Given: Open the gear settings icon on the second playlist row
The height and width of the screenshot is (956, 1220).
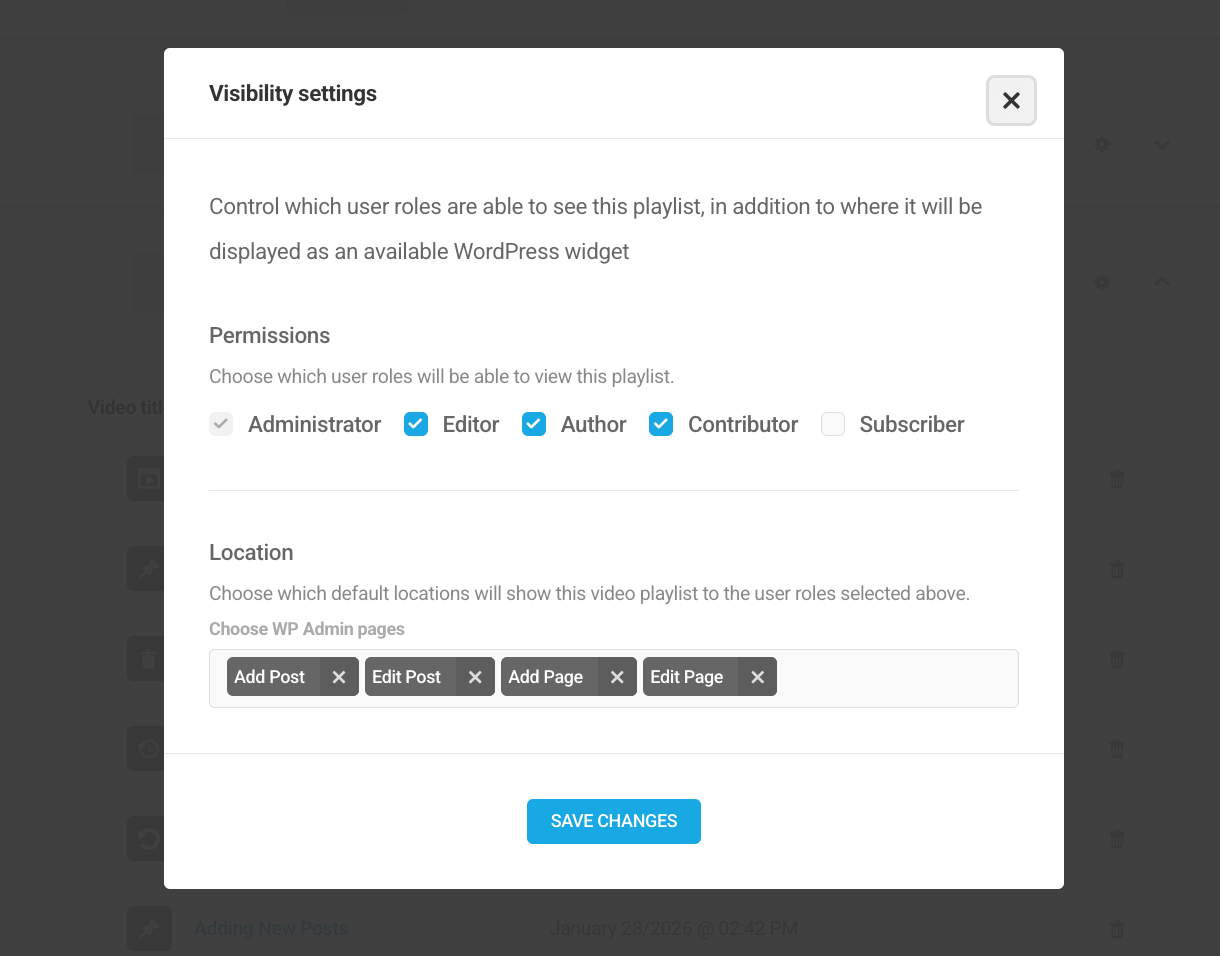Looking at the screenshot, I should [1101, 282].
